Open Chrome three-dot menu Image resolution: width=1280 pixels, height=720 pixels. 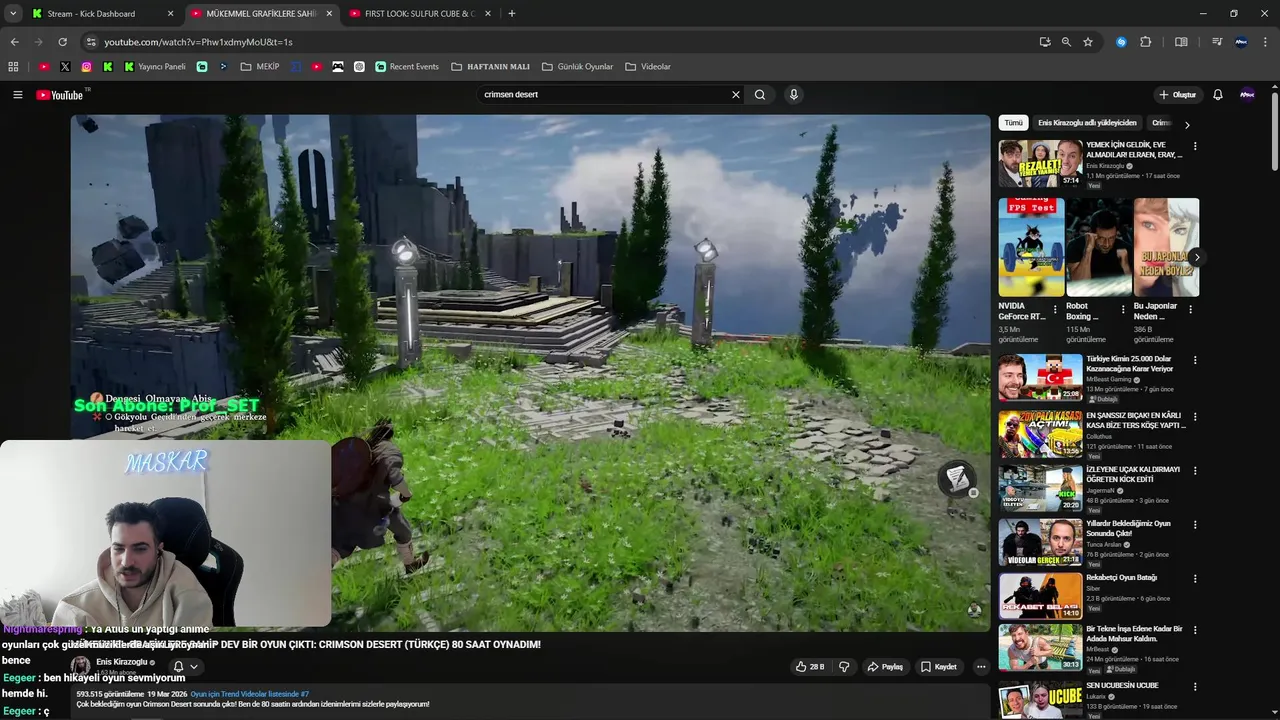click(1266, 42)
